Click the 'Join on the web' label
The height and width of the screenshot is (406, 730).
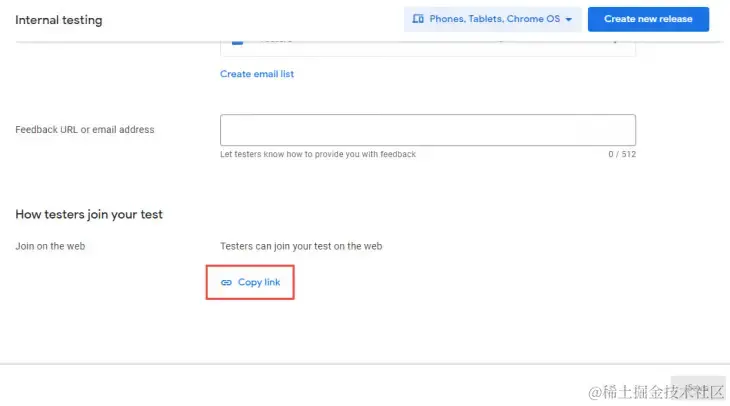pyautogui.click(x=50, y=246)
